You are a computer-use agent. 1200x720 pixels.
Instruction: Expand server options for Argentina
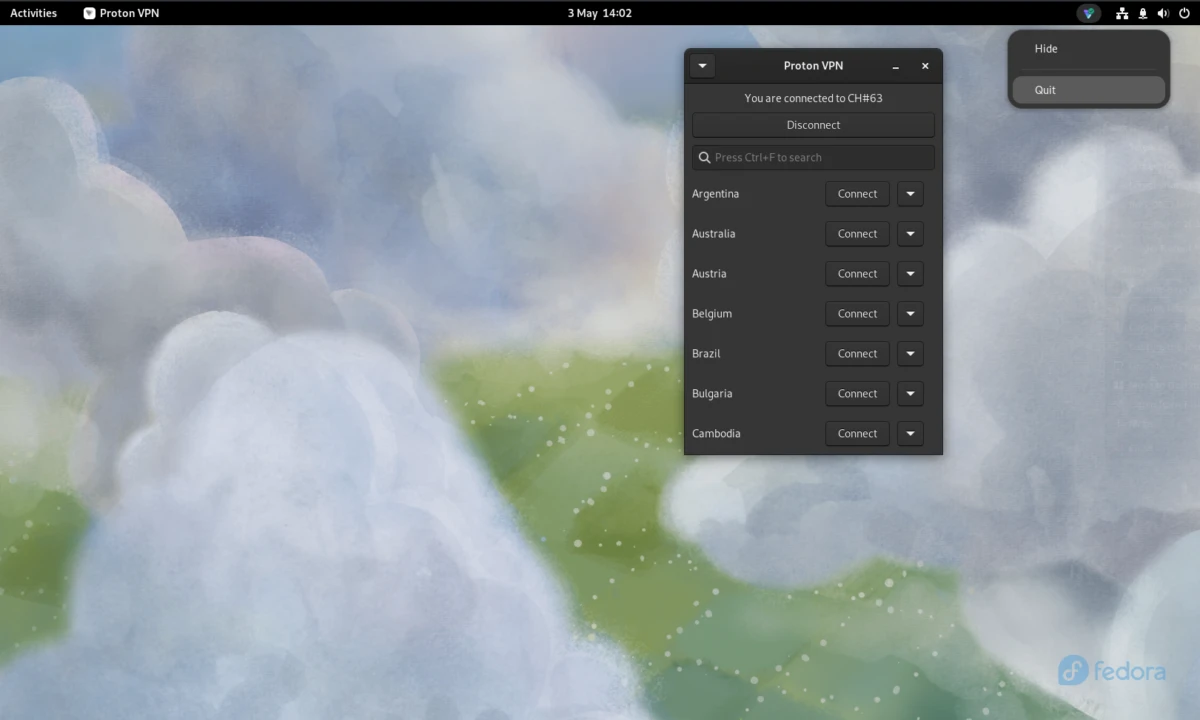click(910, 193)
